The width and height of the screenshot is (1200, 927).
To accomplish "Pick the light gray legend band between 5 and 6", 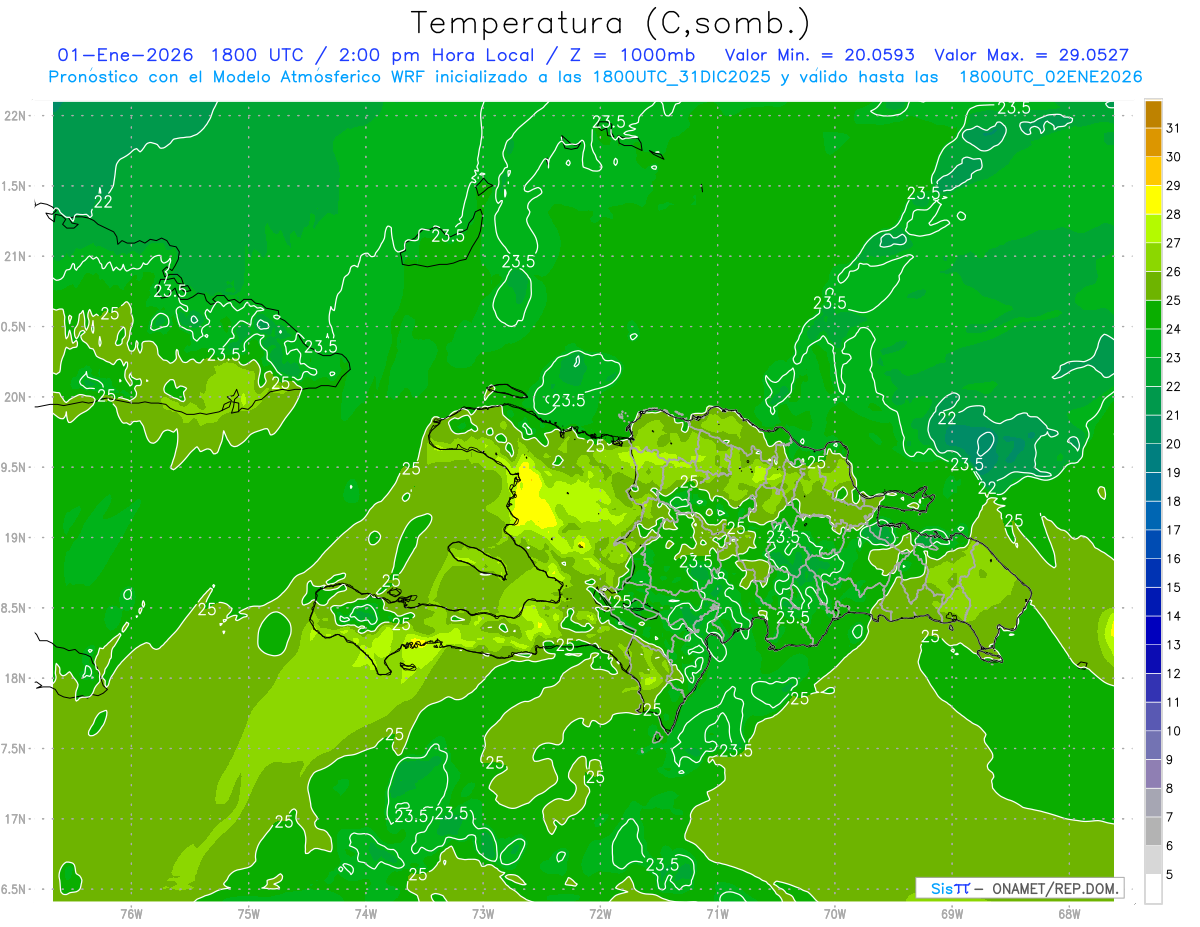I will click(1153, 861).
